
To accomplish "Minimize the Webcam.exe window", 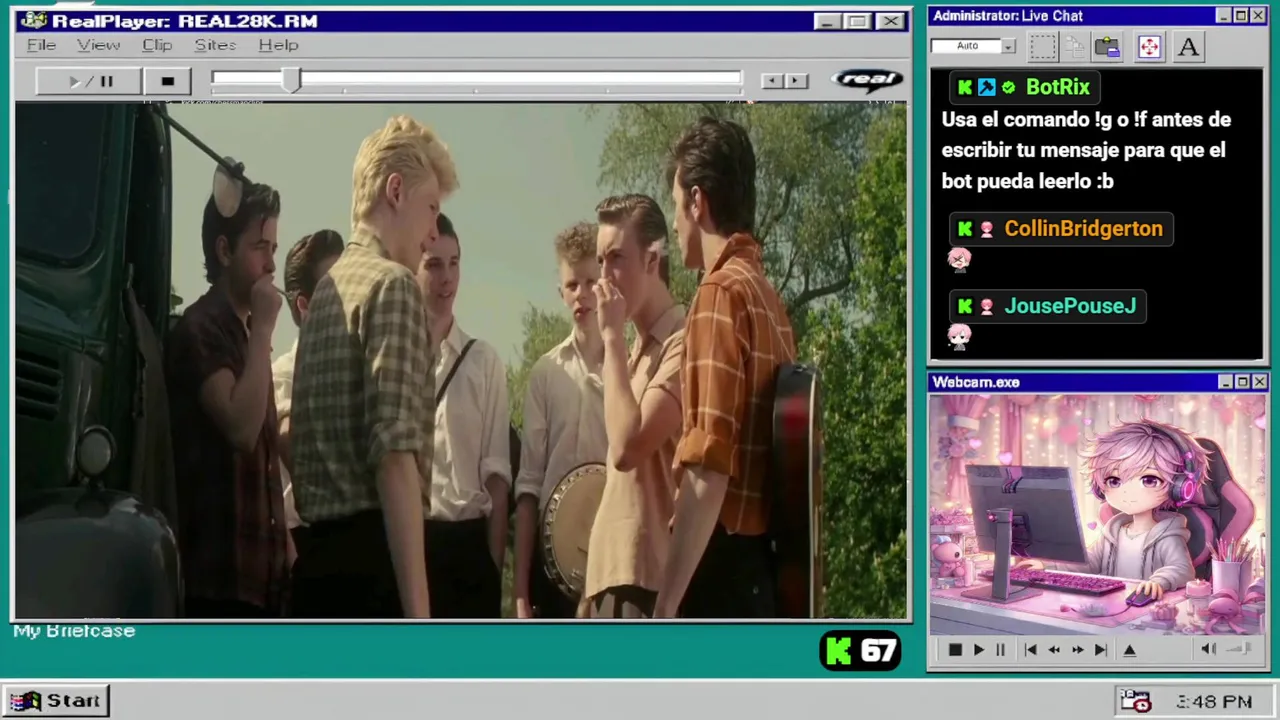I will click(1225, 382).
